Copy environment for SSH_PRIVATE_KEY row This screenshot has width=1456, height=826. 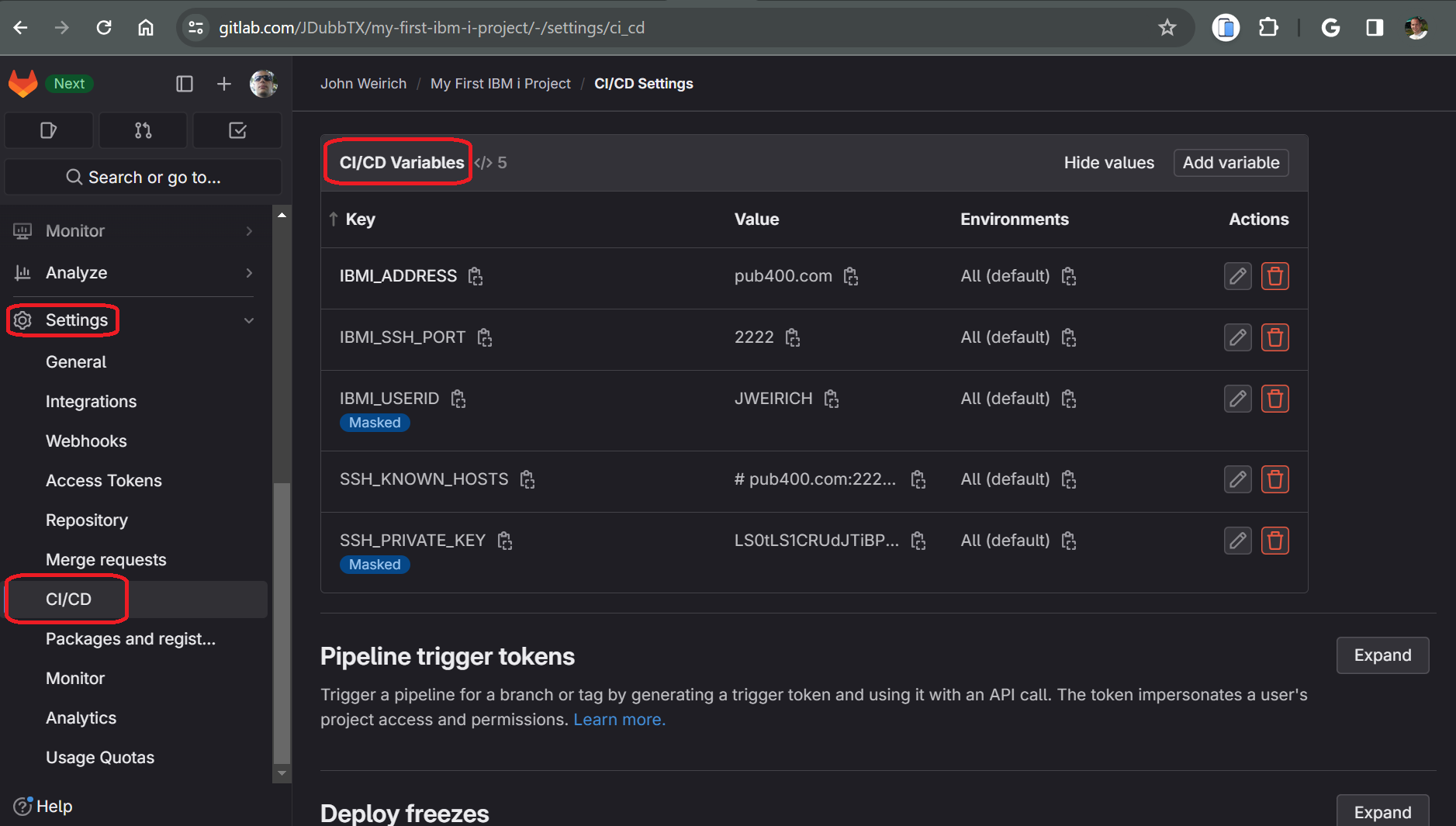[x=1069, y=541]
